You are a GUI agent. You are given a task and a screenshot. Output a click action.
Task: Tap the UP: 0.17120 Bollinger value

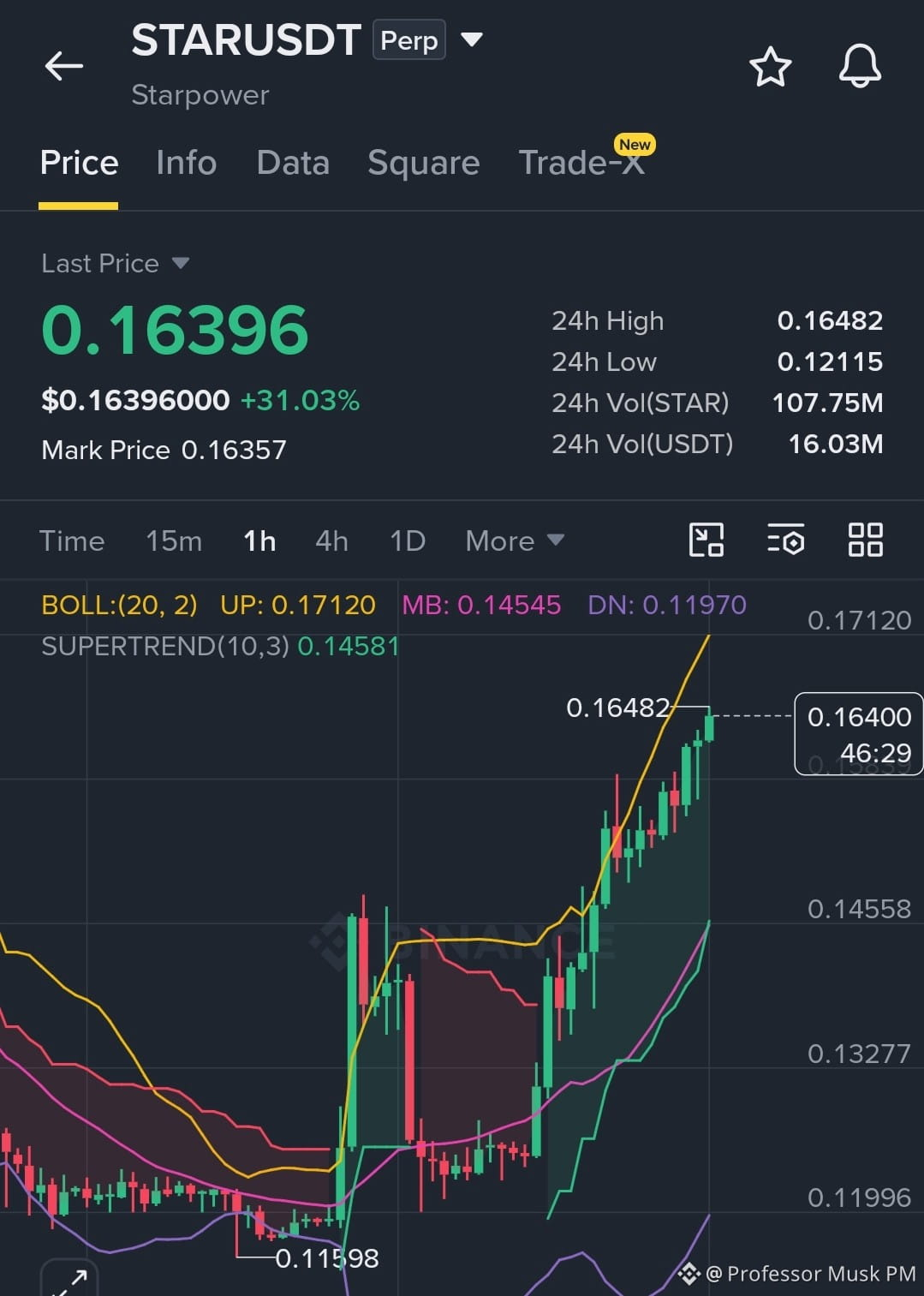pyautogui.click(x=297, y=605)
